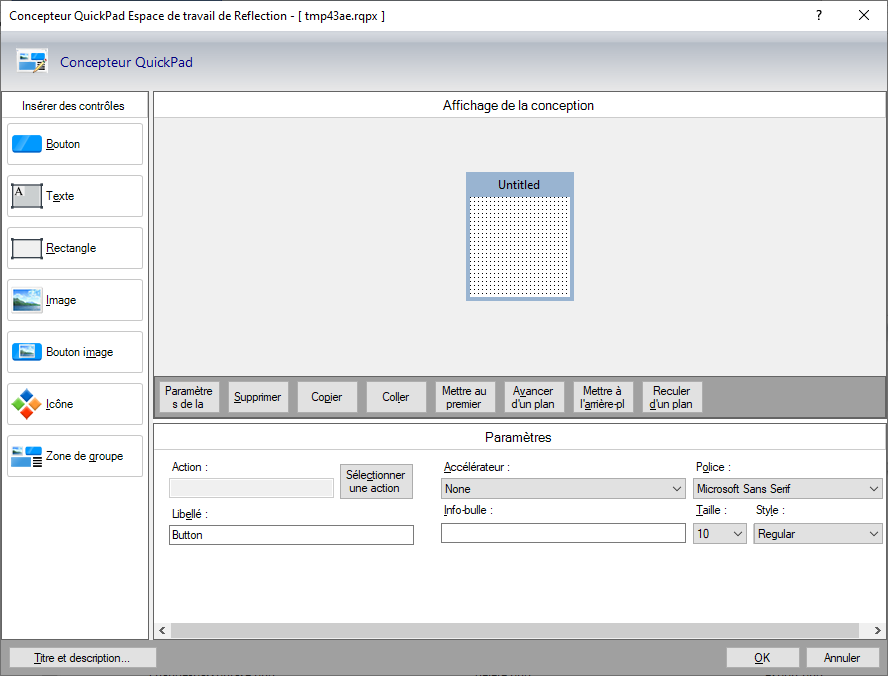Screen dimensions: 888x676
Task: Open the Style dropdown showing Regular
Action: click(817, 533)
